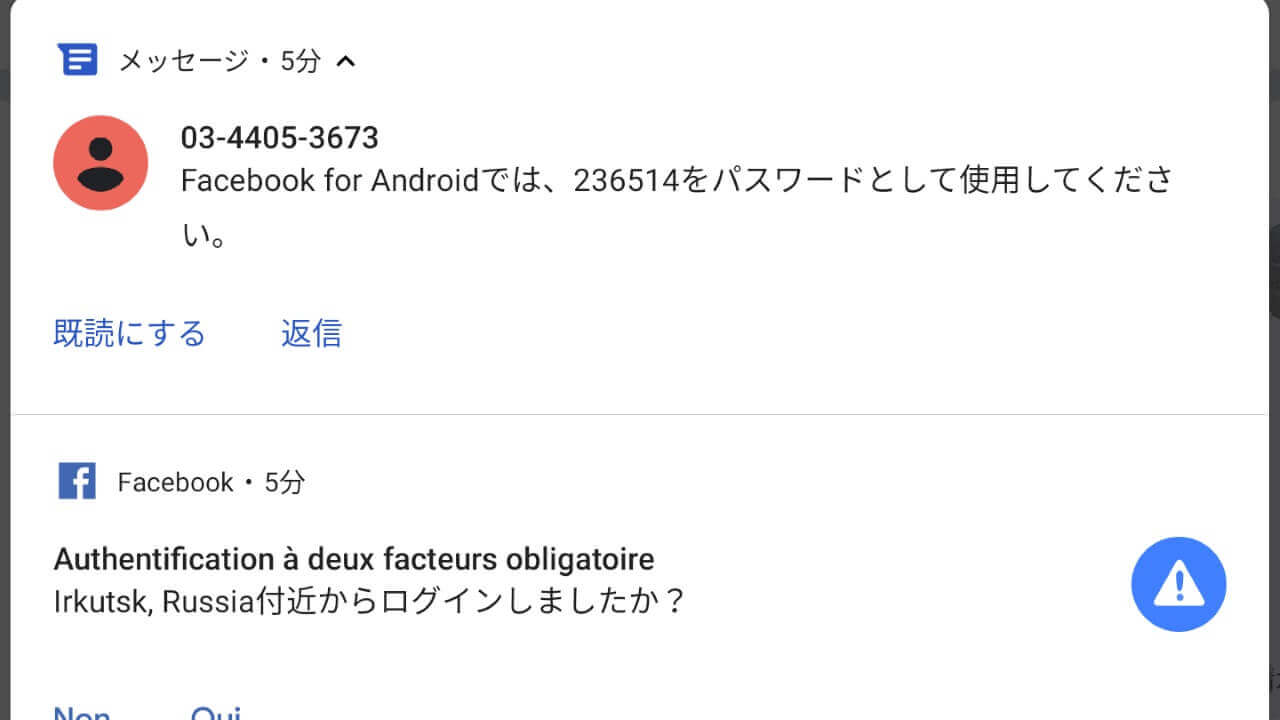This screenshot has width=1280, height=720.
Task: Open the Authentification à deux facteurs notification
Action: [354, 558]
